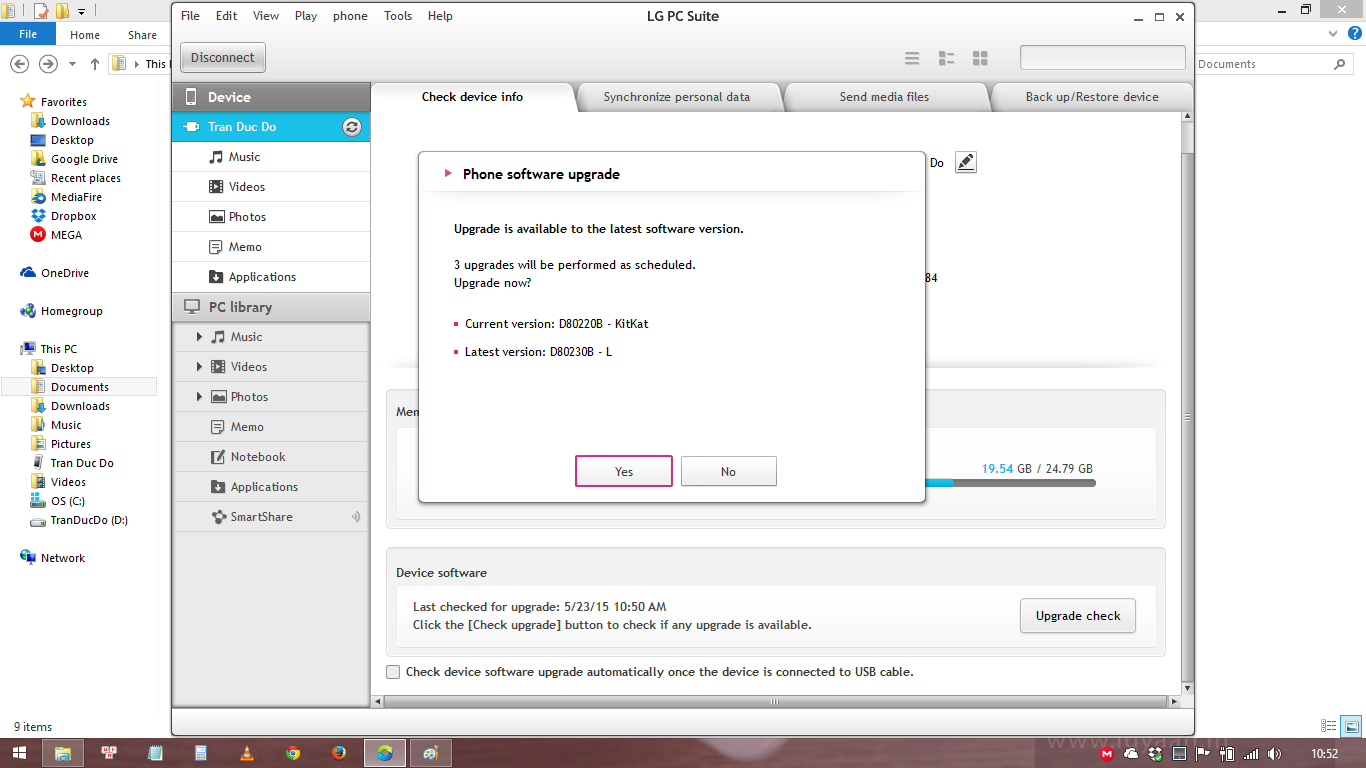1366x768 pixels.
Task: Open Network in Explorer navigation pane
Action: tap(62, 558)
